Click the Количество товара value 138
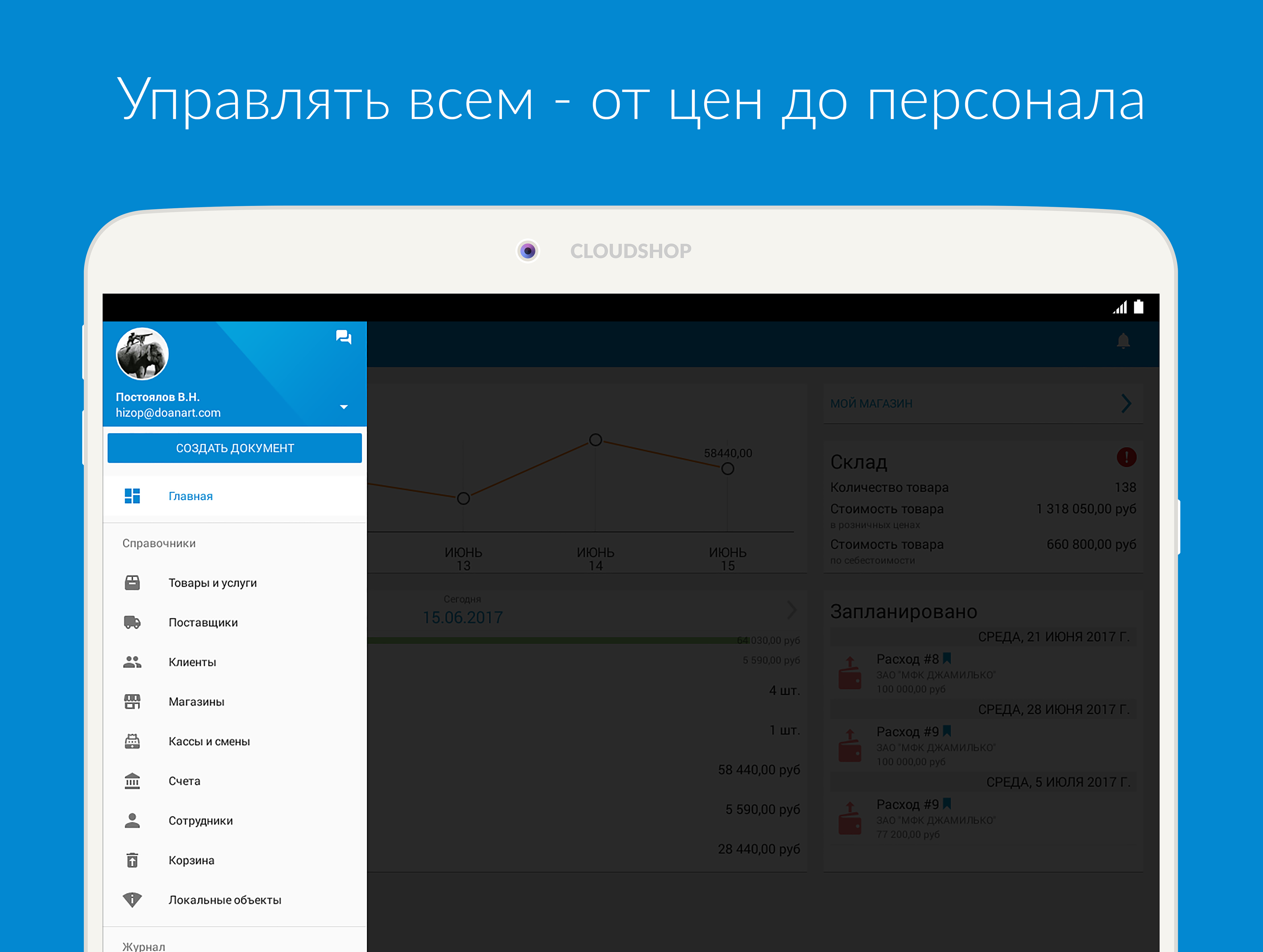The height and width of the screenshot is (952, 1263). (1125, 487)
